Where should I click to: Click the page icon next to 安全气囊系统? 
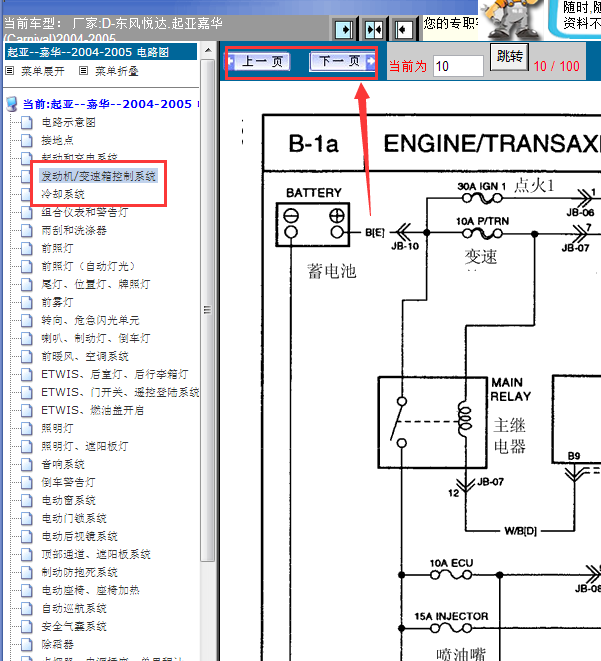click(x=27, y=626)
